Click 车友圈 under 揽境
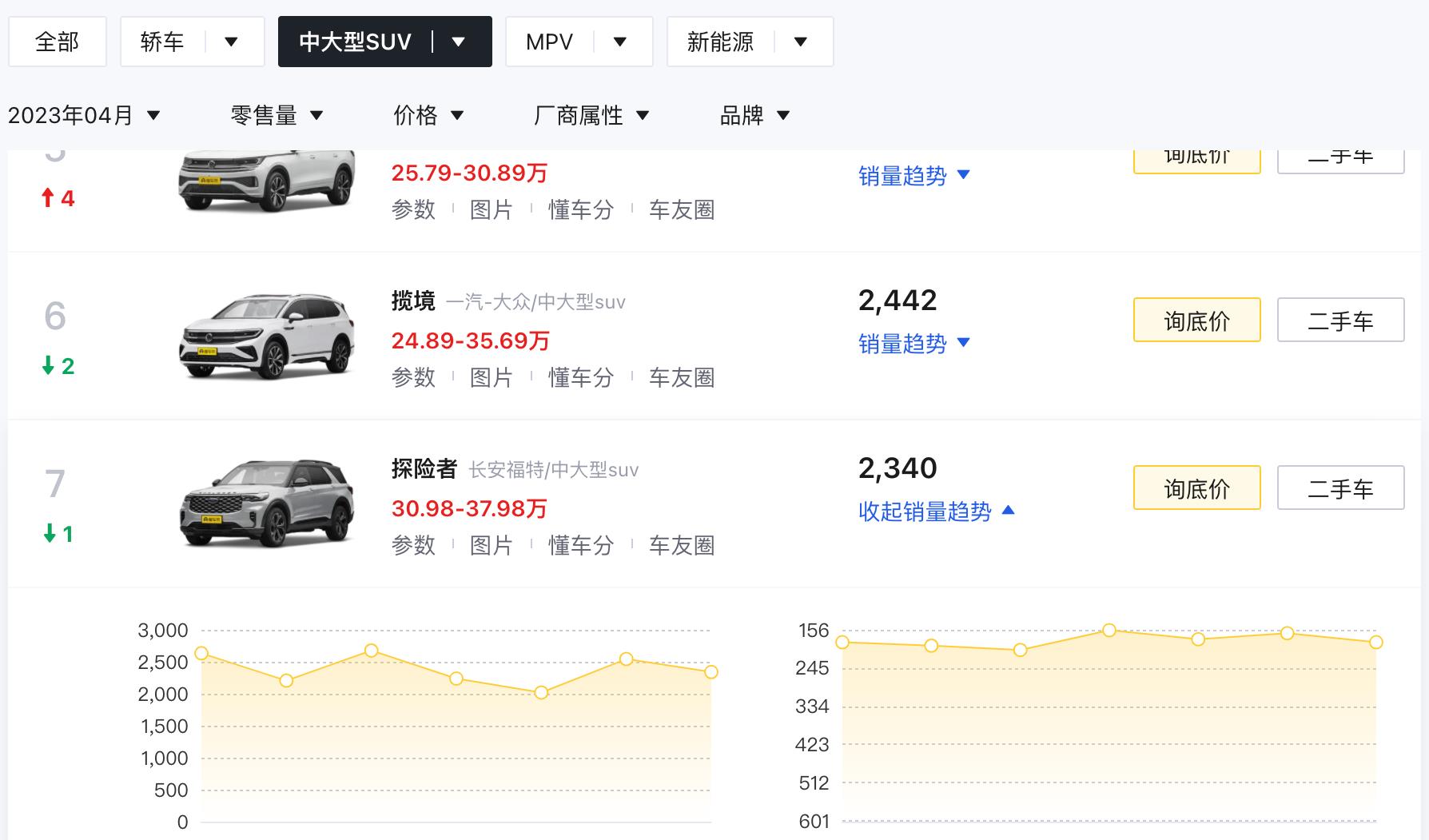1429x840 pixels. (x=682, y=377)
